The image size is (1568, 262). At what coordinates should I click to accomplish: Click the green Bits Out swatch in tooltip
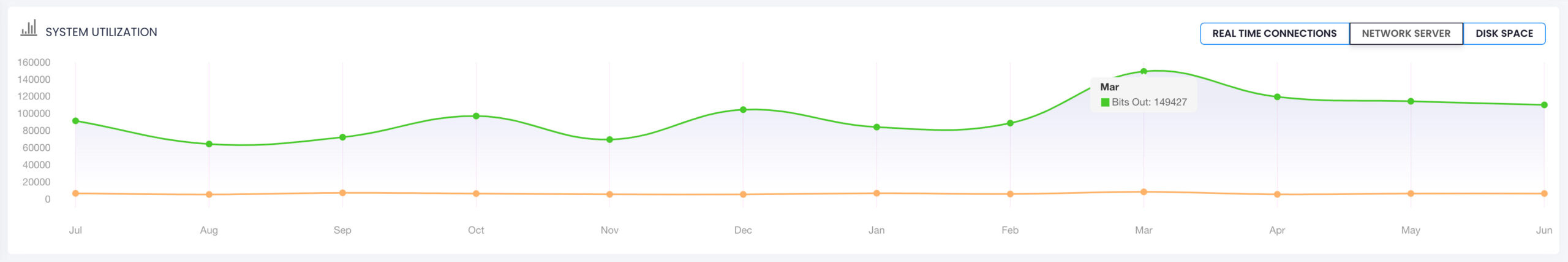pos(1105,102)
